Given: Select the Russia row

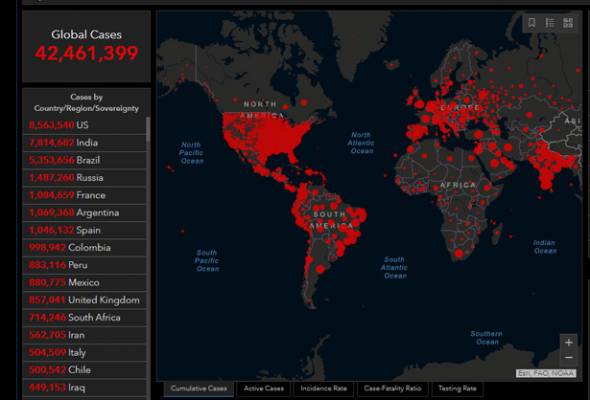Looking at the screenshot, I should pyautogui.click(x=85, y=178).
